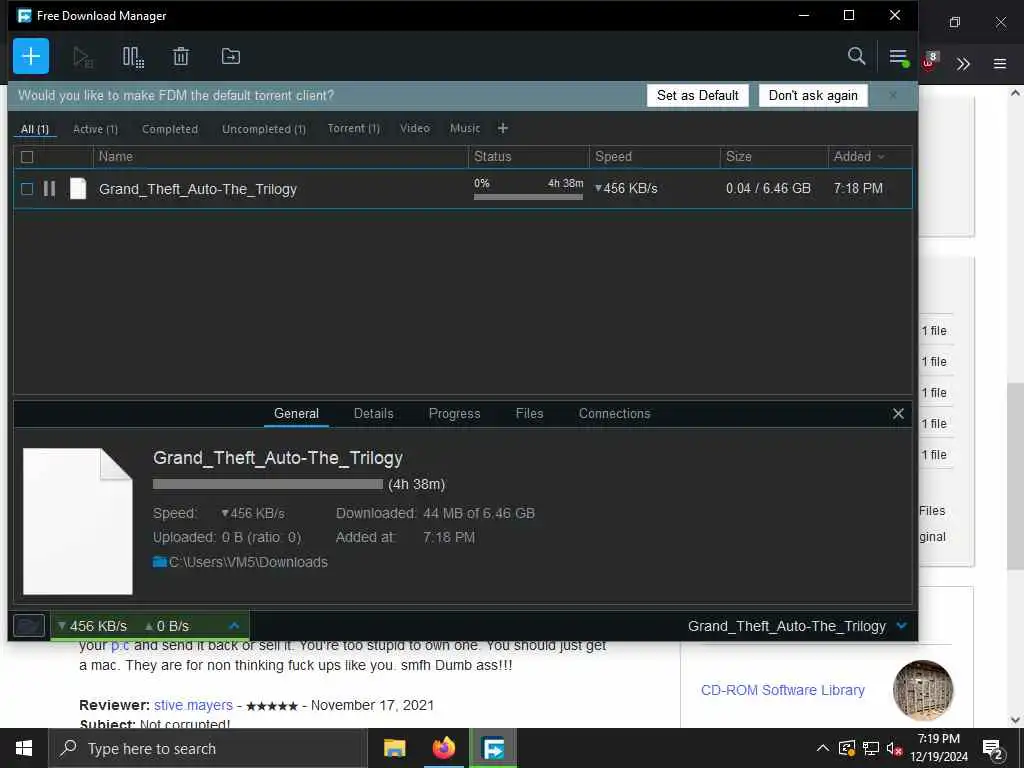This screenshot has height=768, width=1024.
Task: Open the Details tab in bottom panel
Action: coord(374,413)
